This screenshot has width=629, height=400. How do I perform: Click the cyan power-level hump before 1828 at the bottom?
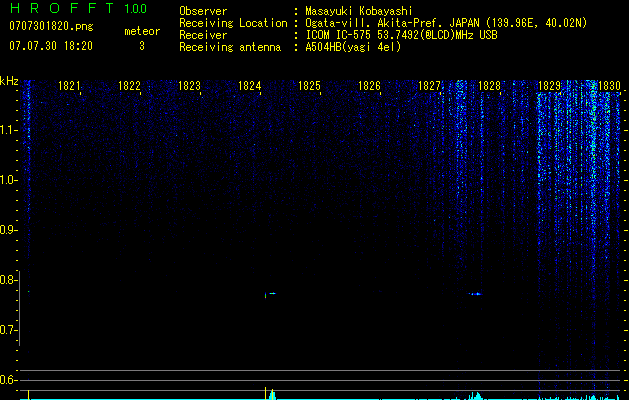coord(475,396)
